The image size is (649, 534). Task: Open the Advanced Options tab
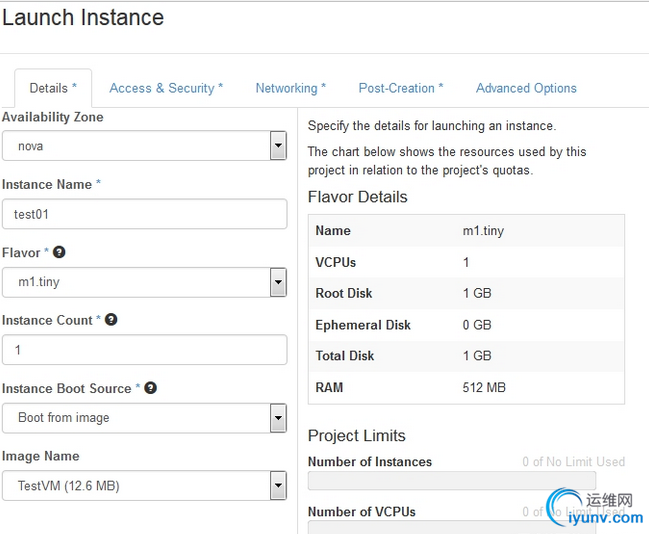tap(526, 88)
